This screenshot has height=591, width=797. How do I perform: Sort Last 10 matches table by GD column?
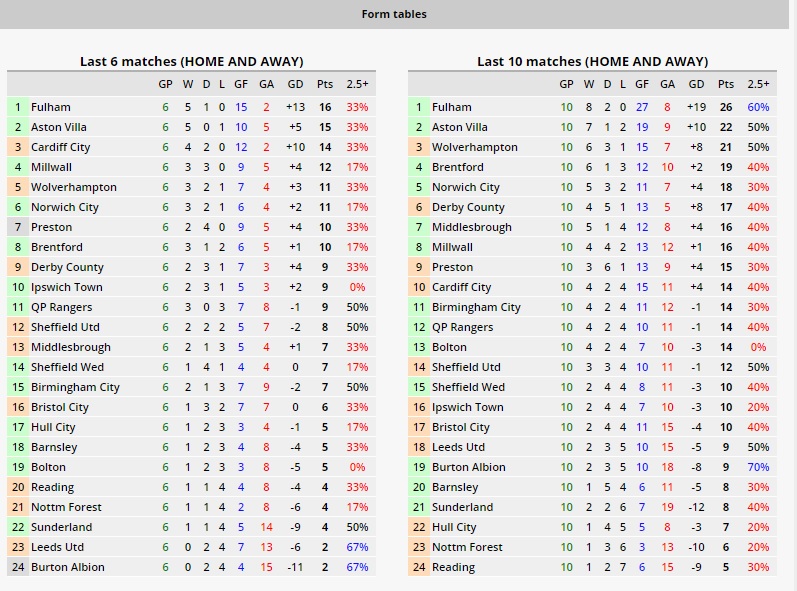pyautogui.click(x=696, y=84)
